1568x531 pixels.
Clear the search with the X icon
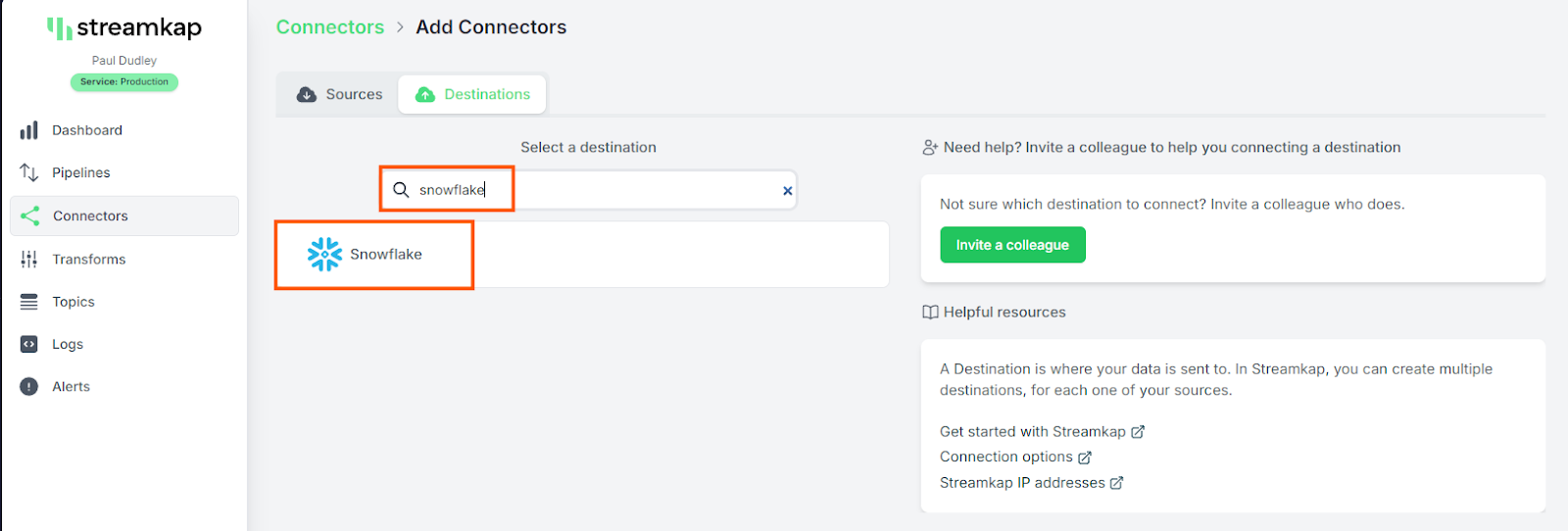click(x=787, y=191)
